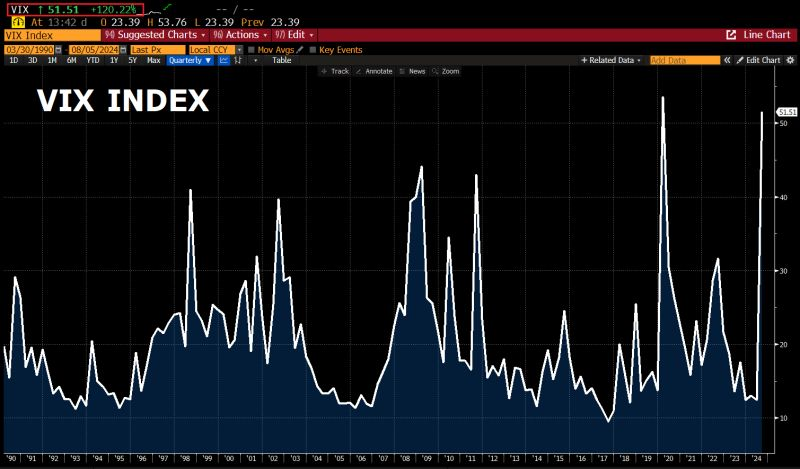The height and width of the screenshot is (469, 800).
Task: Select the 1Y range tab
Action: pos(114,60)
